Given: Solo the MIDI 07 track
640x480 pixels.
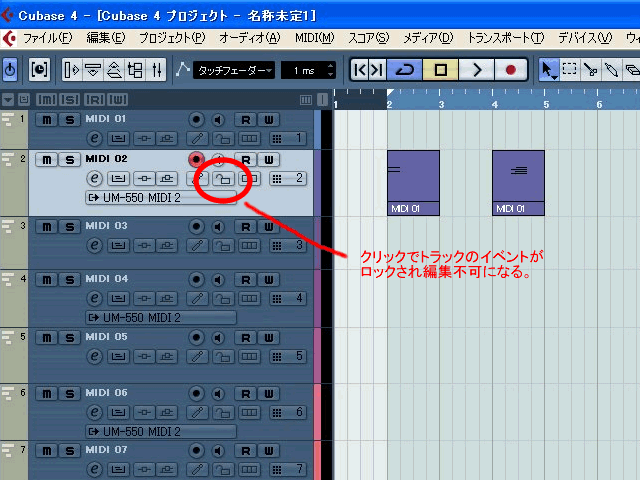Looking at the screenshot, I should pyautogui.click(x=70, y=451).
